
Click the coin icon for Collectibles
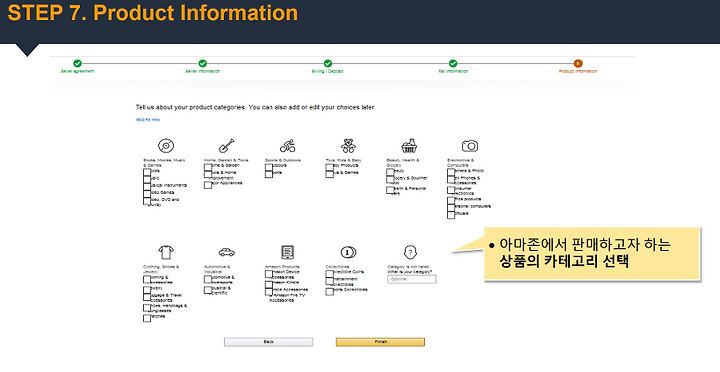point(348,252)
